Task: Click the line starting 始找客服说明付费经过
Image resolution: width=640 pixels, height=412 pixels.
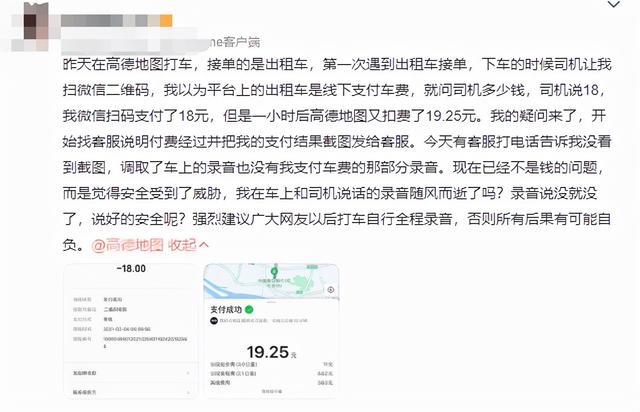Action: point(337,142)
